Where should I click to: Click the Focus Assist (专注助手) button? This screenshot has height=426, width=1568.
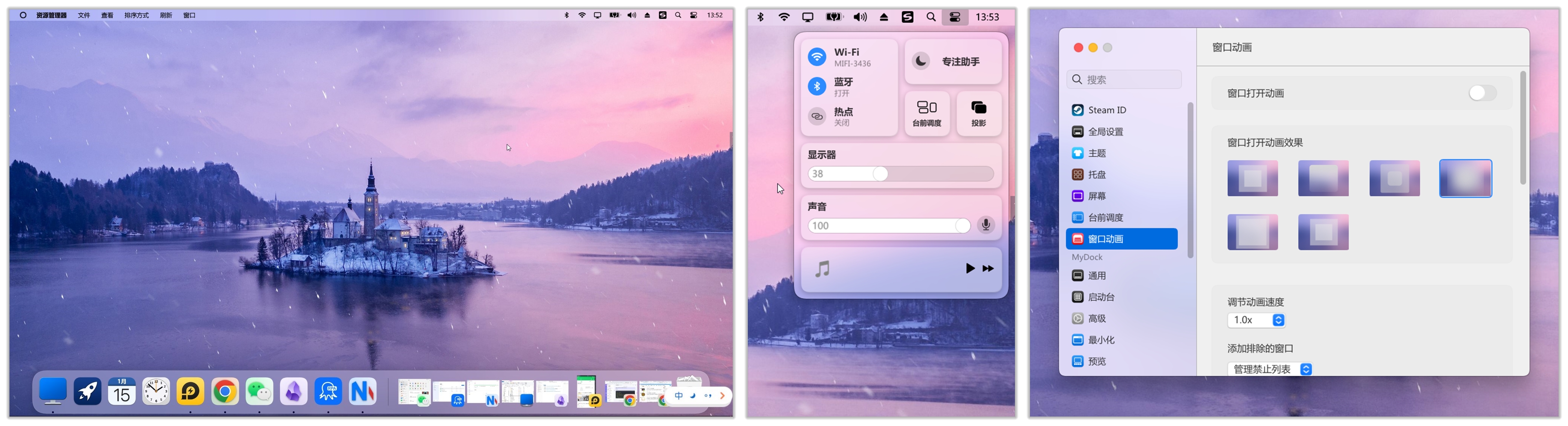pos(953,61)
